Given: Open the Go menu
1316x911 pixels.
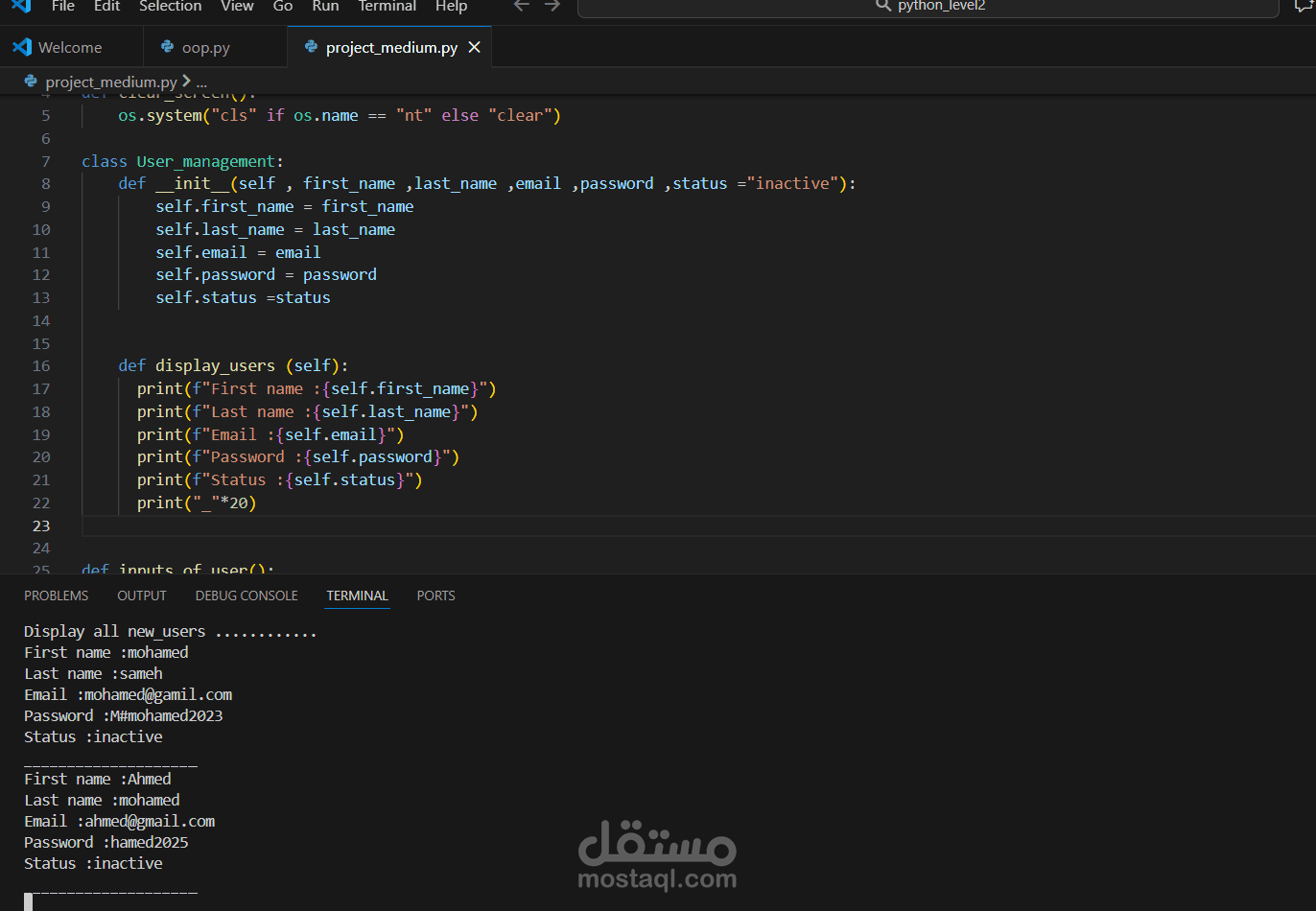Looking at the screenshot, I should coord(283,6).
